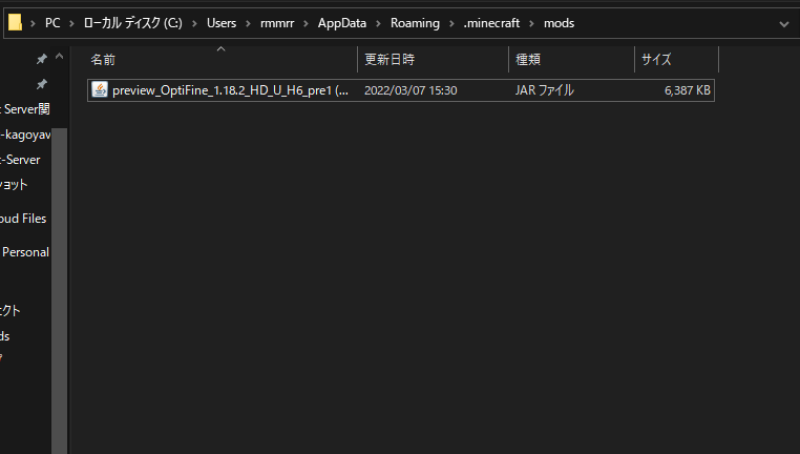
Task: Open Personal sidebar item
Action: [26, 252]
